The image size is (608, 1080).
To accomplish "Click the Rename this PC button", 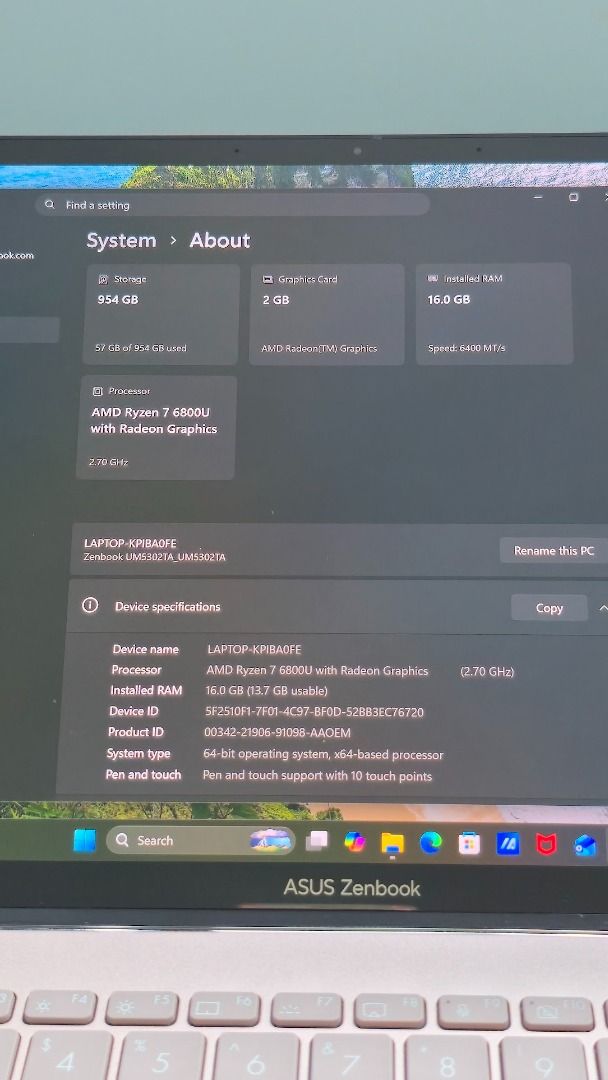I will pyautogui.click(x=554, y=550).
